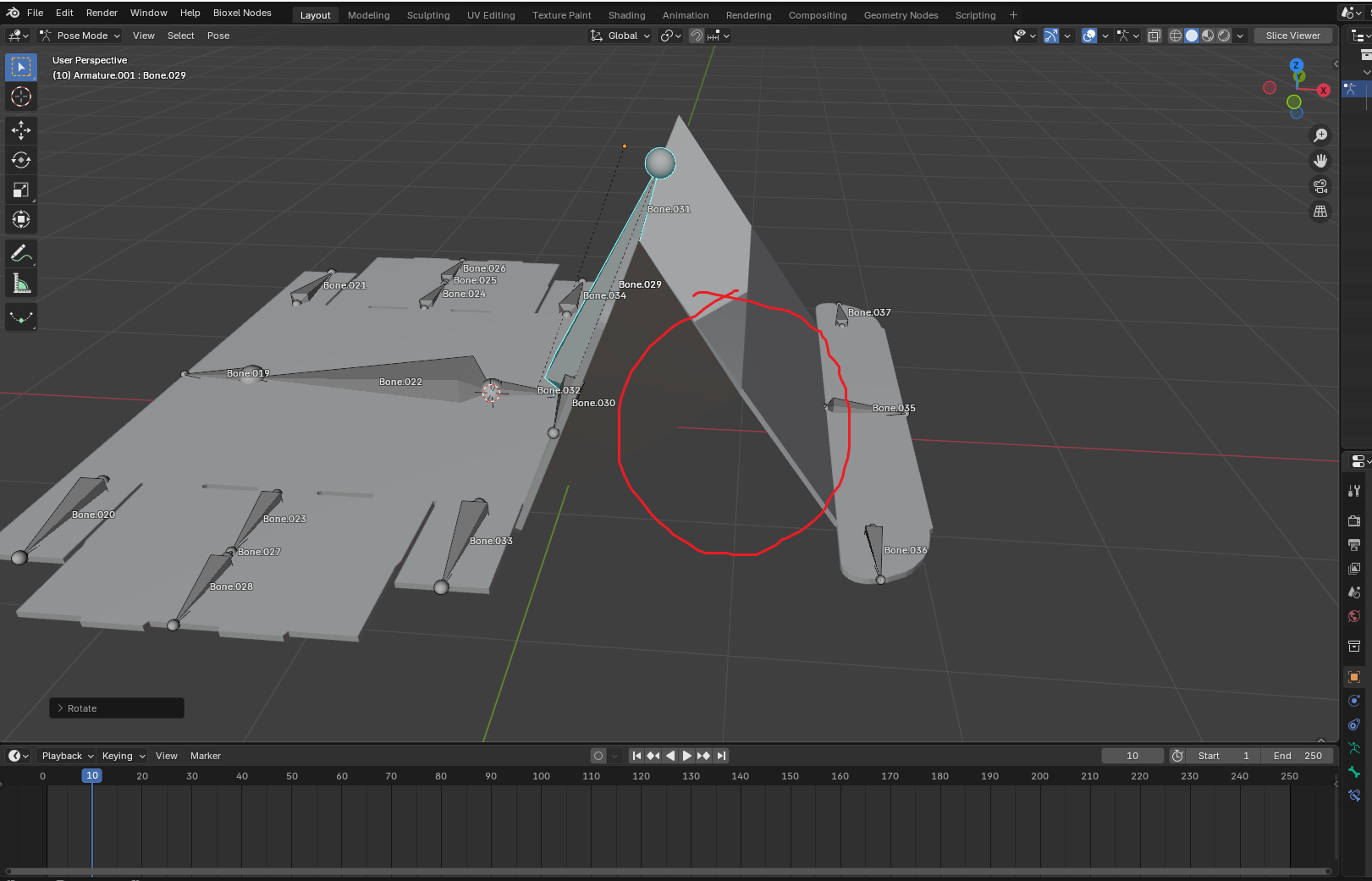
Task: Select the Rotate tool in the toolbar
Action: point(21,160)
